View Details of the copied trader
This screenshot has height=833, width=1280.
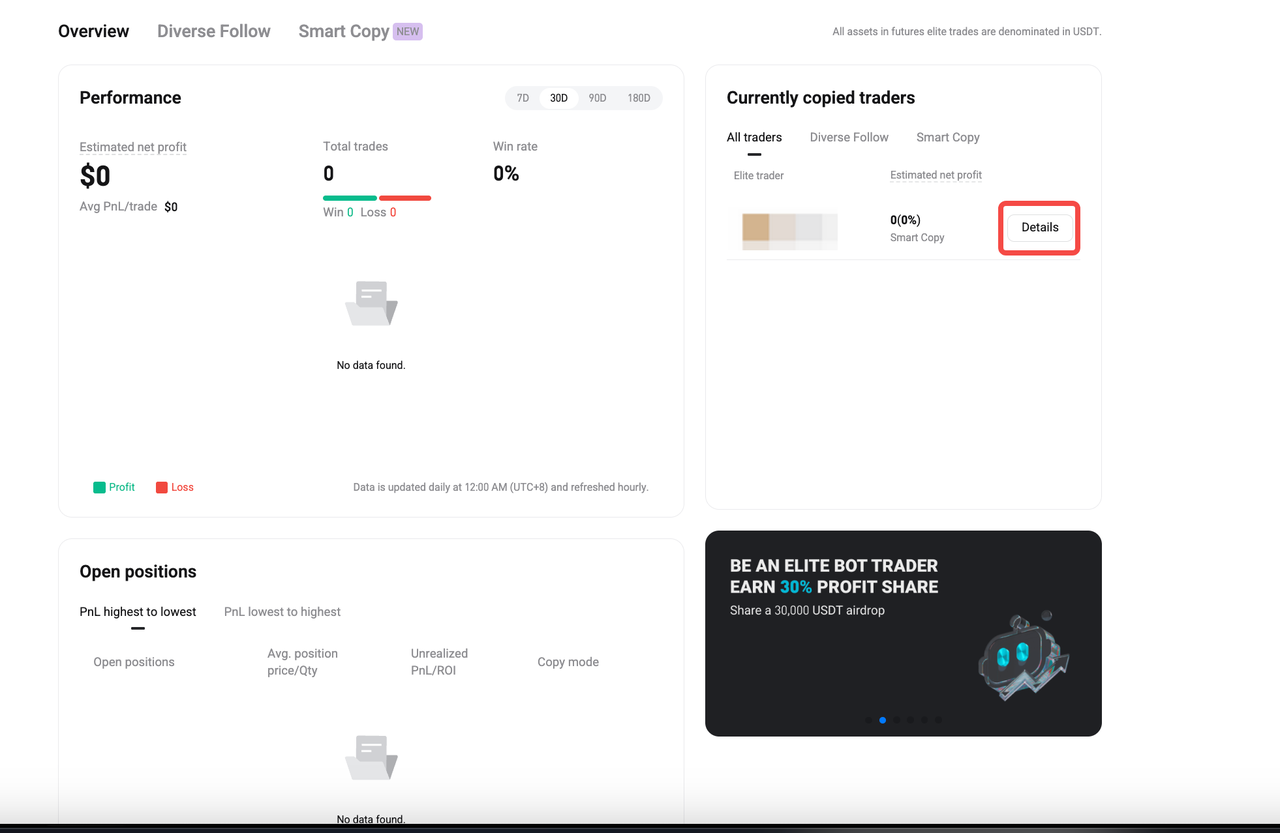click(x=1039, y=227)
